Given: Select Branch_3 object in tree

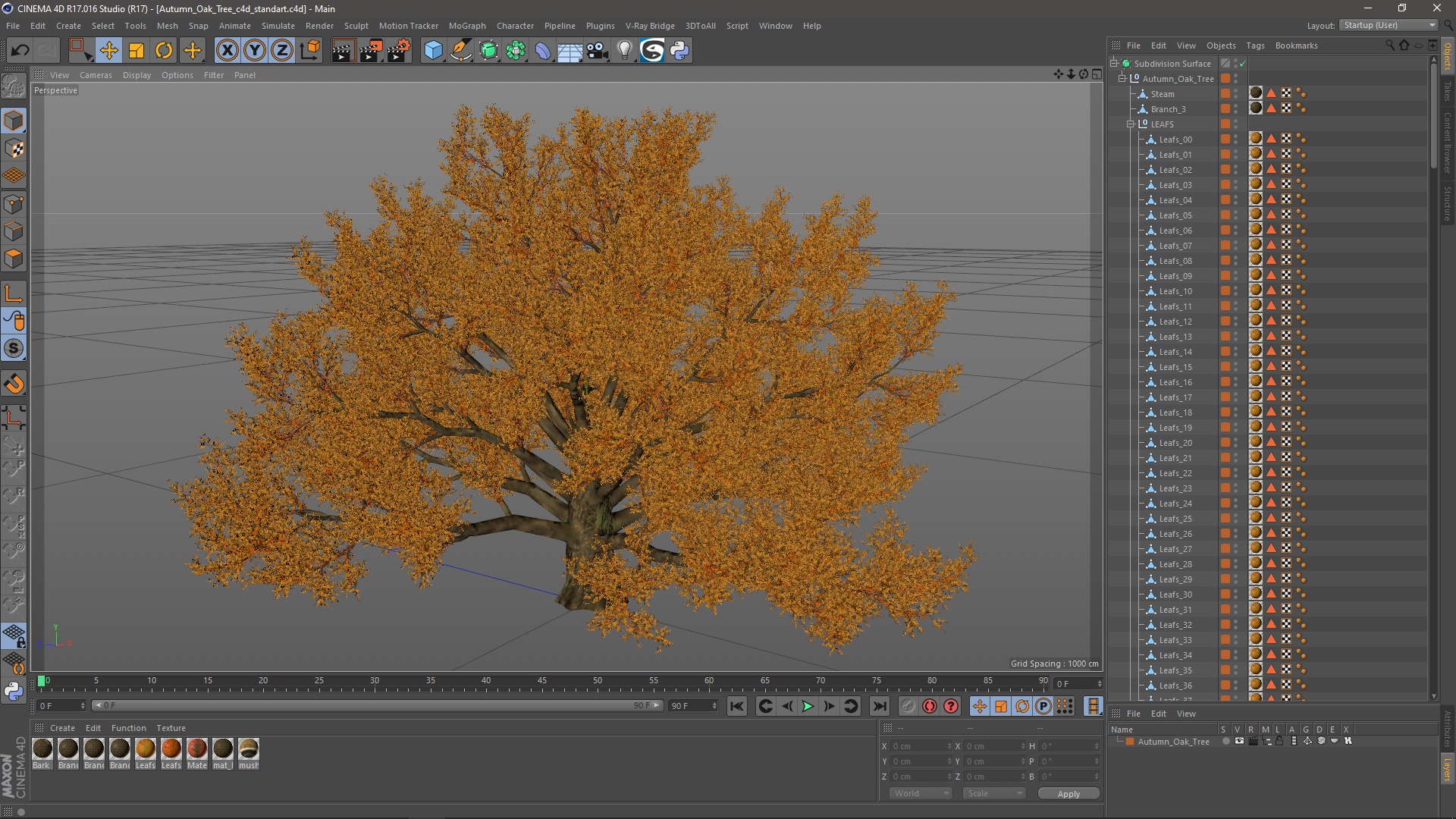Looking at the screenshot, I should click(x=1168, y=109).
